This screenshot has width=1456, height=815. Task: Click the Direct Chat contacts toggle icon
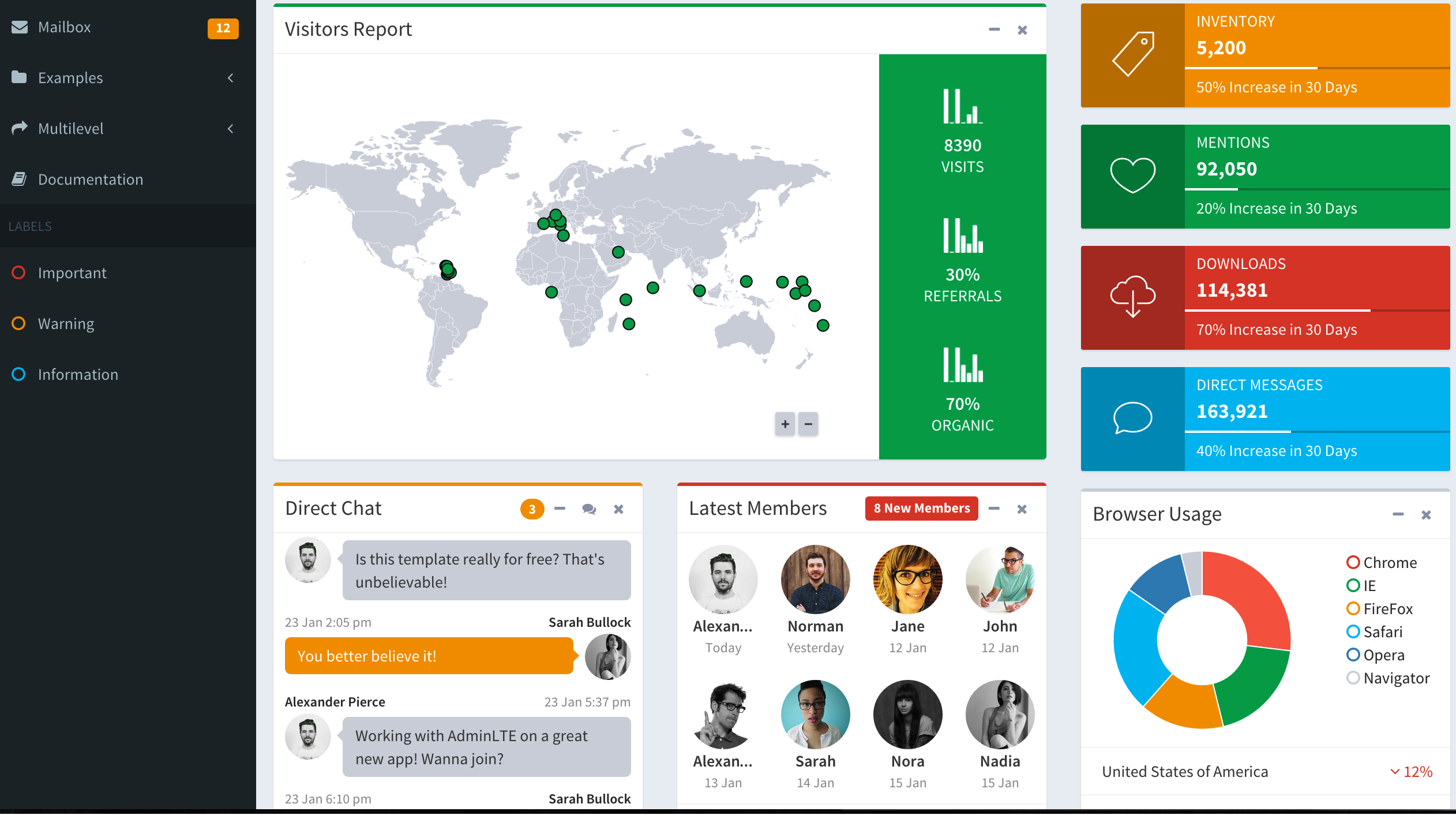[x=589, y=509]
